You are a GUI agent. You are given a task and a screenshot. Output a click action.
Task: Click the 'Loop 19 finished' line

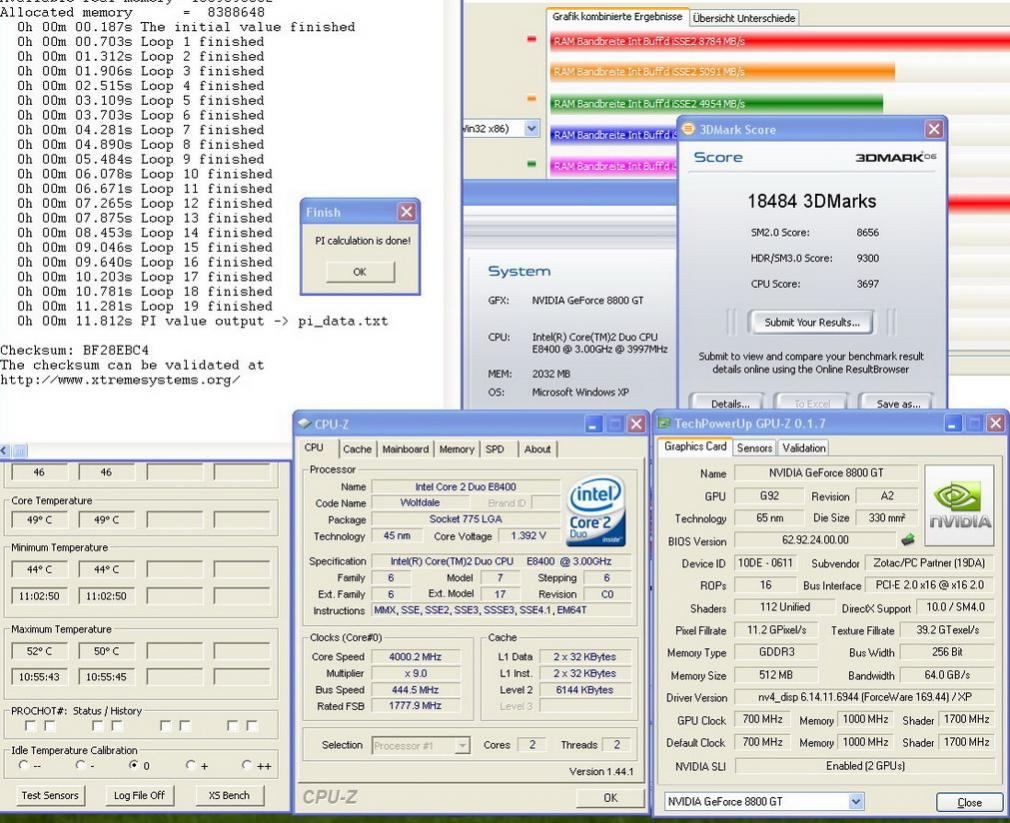click(x=144, y=307)
